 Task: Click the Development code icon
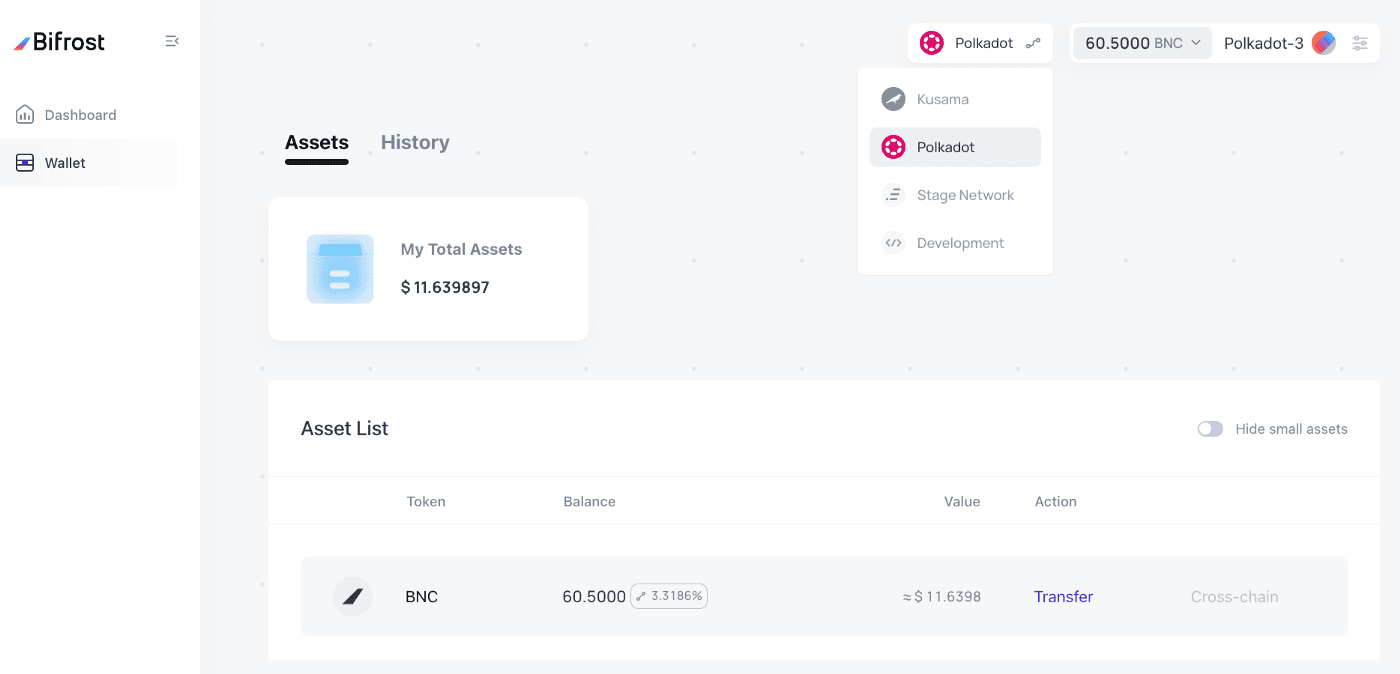(893, 243)
